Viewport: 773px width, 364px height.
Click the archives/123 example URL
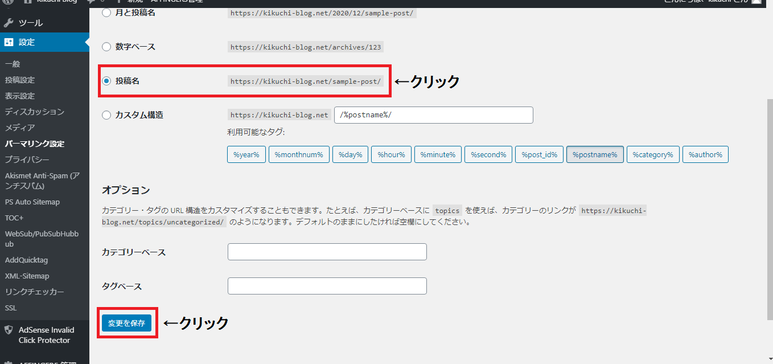point(306,47)
